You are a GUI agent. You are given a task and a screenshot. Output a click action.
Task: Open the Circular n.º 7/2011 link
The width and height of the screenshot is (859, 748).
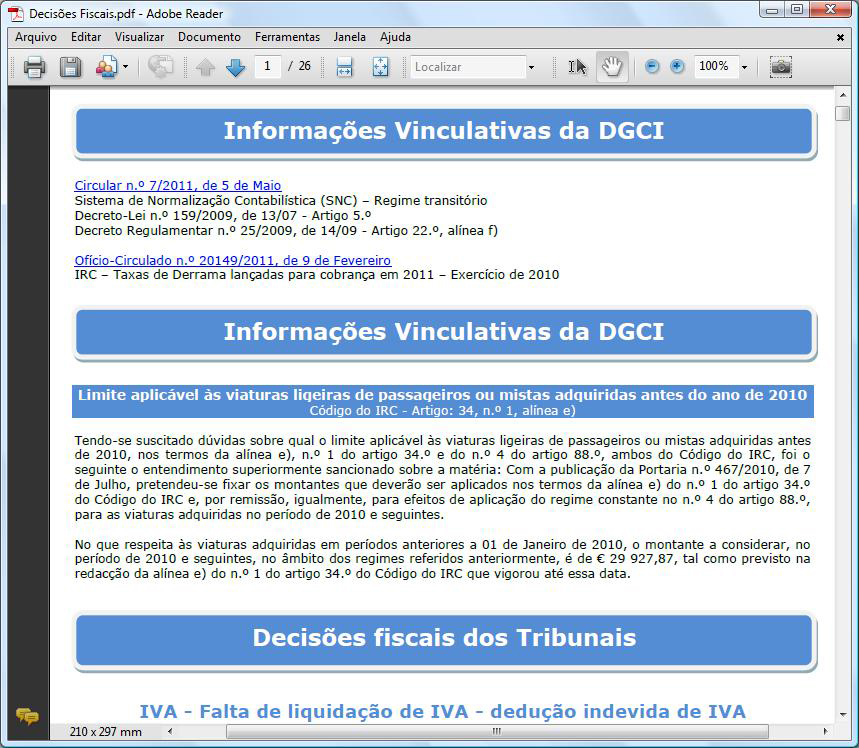click(x=178, y=185)
